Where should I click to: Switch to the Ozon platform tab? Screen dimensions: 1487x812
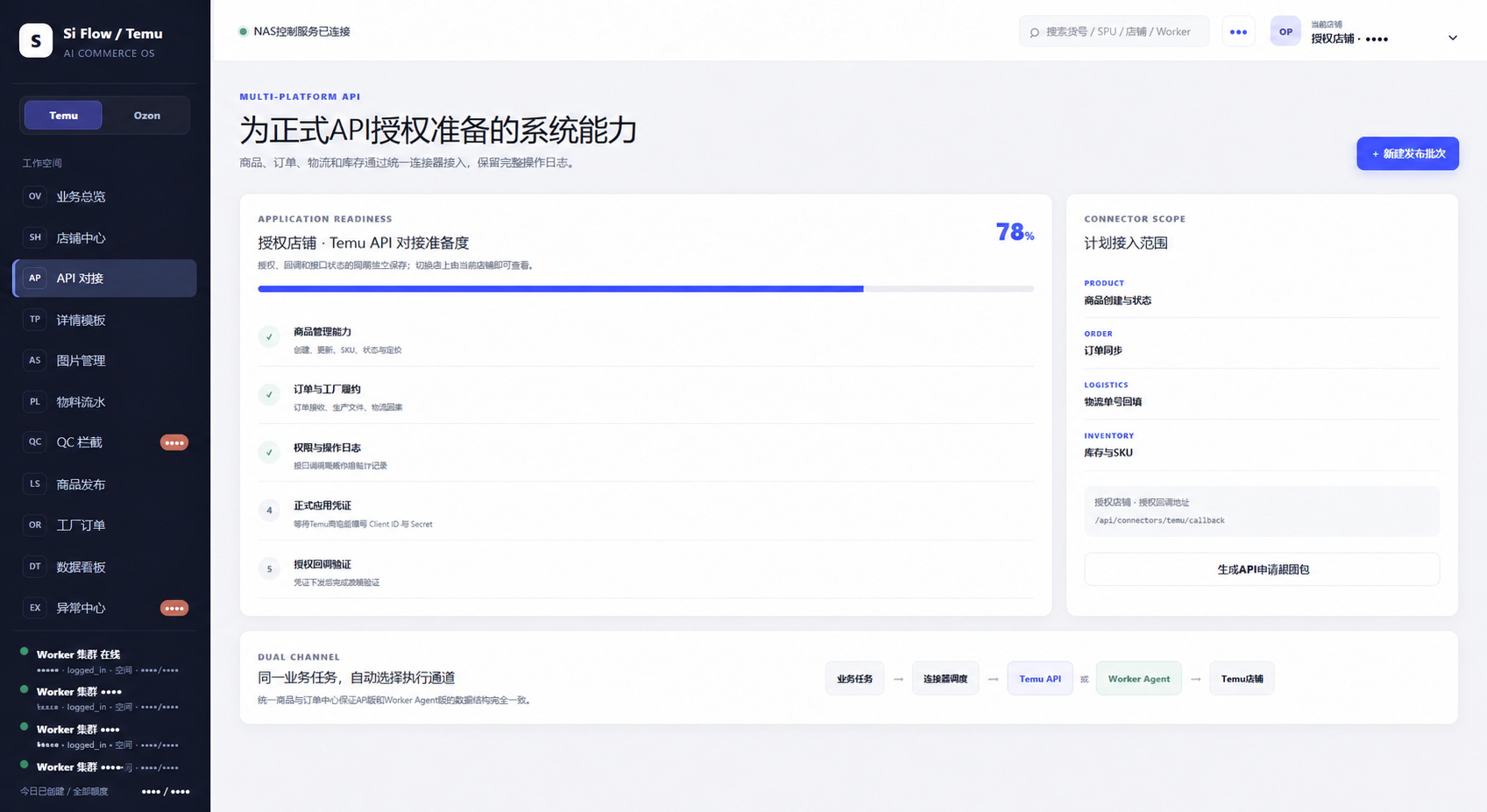tap(147, 116)
